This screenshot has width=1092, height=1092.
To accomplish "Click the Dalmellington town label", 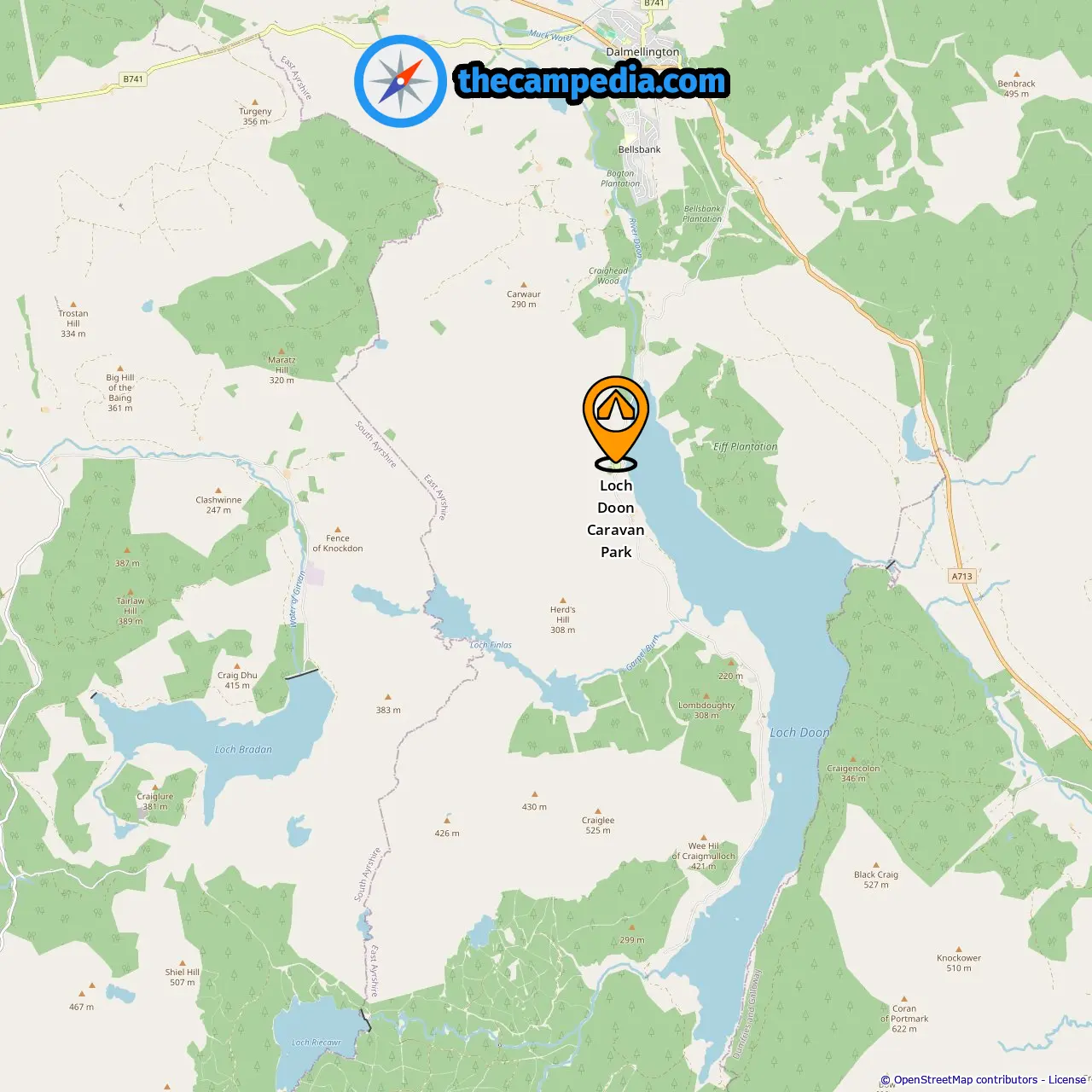I will (x=642, y=52).
